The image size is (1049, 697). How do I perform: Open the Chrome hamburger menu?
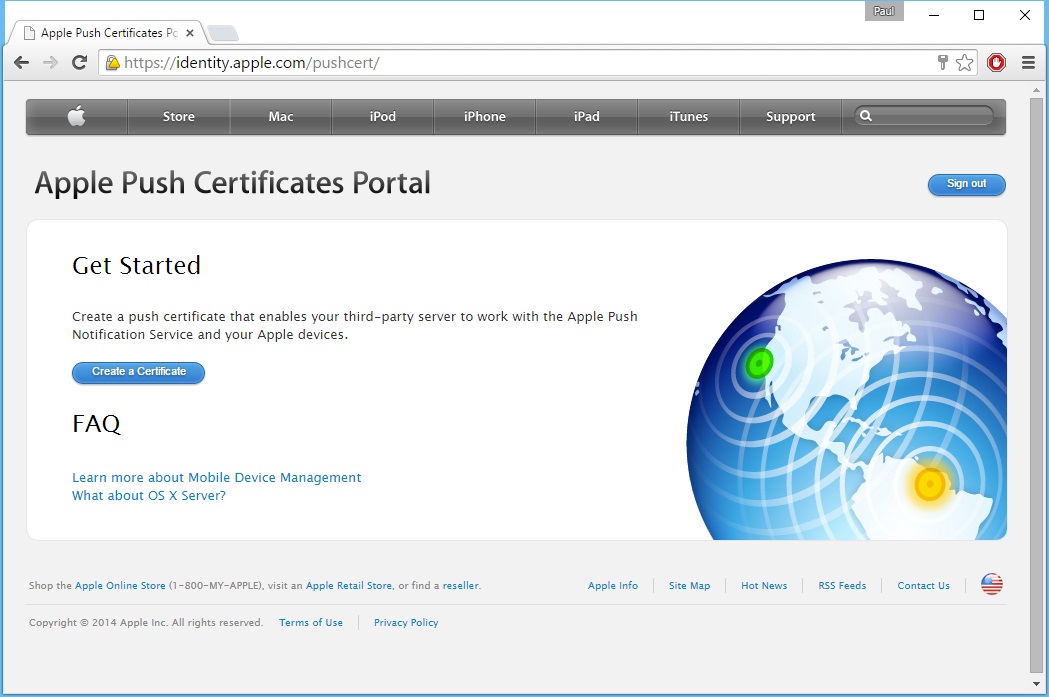pyautogui.click(x=1028, y=63)
